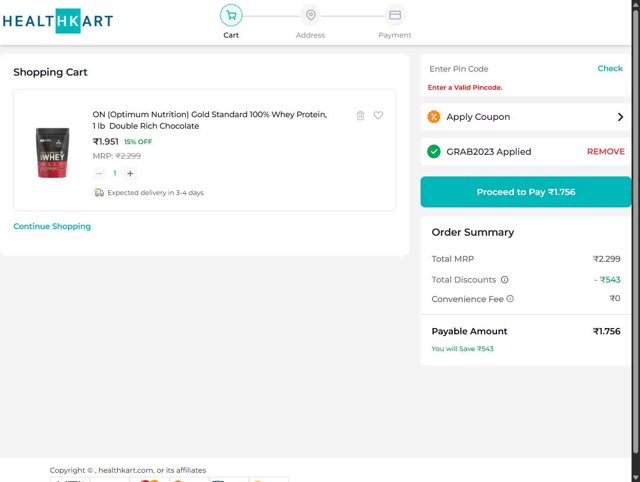640x482 pixels.
Task: Click the Convenience Fee ₹0 value
Action: pyautogui.click(x=615, y=298)
